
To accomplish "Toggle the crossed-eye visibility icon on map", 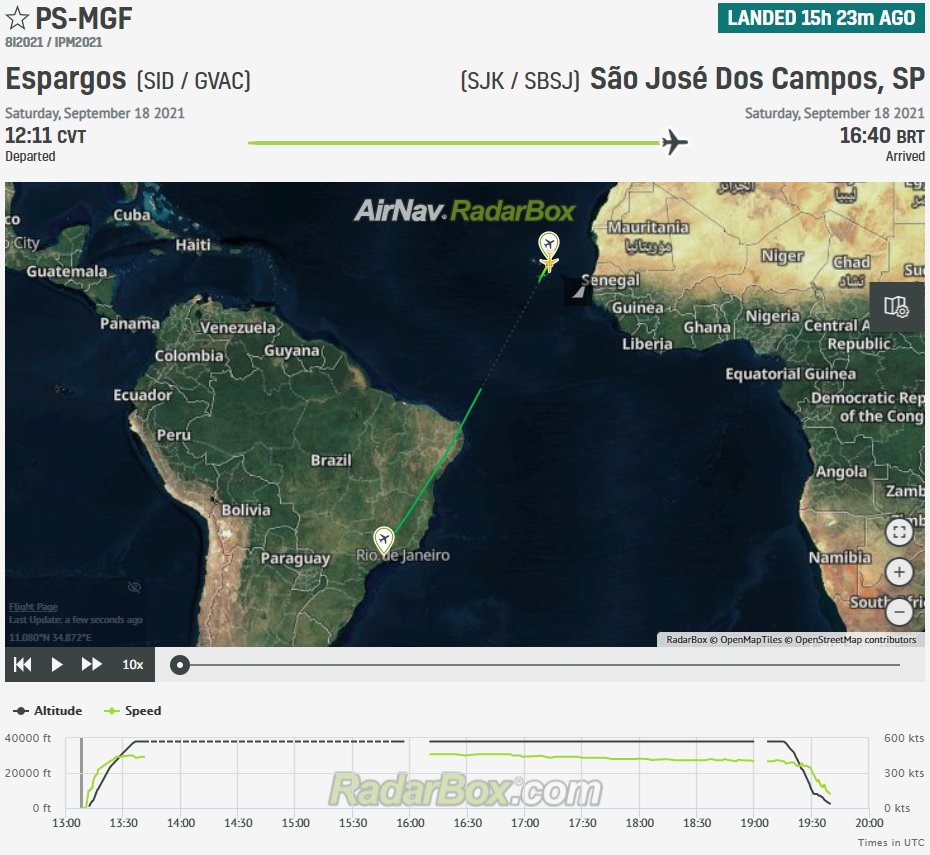I will tap(135, 587).
